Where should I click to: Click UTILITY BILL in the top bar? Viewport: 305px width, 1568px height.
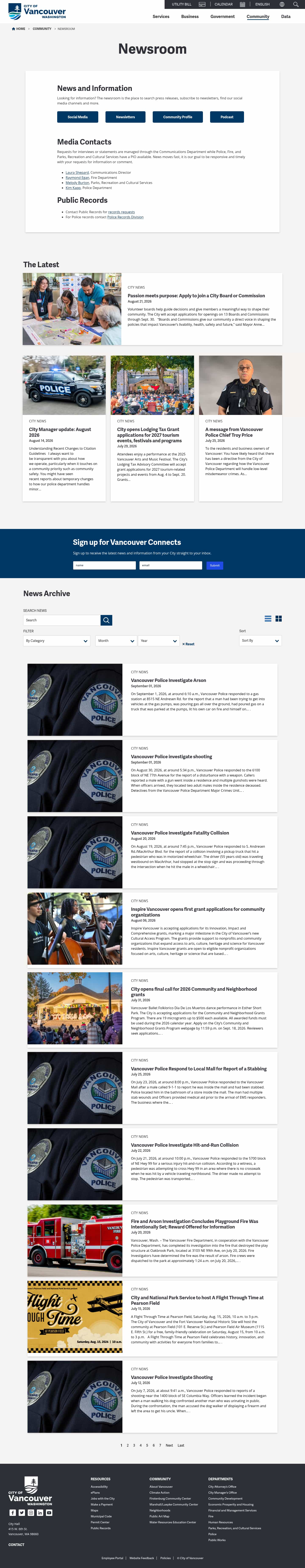[x=182, y=4]
